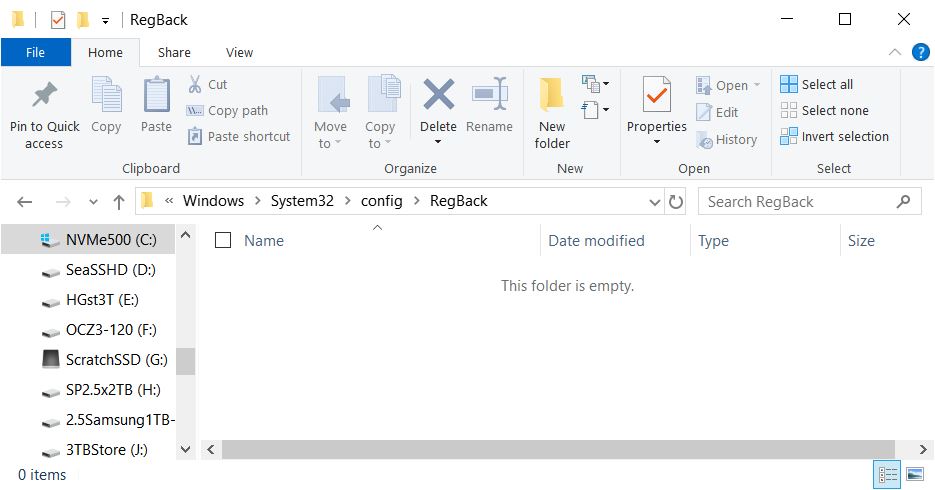Screen dimensions: 935x490
Task: Click the Cut scissors icon
Action: [x=194, y=84]
